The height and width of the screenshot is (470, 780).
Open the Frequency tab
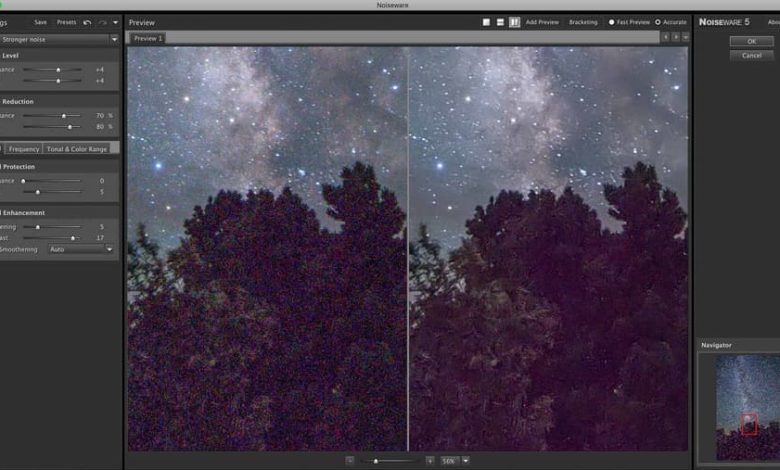(x=24, y=149)
